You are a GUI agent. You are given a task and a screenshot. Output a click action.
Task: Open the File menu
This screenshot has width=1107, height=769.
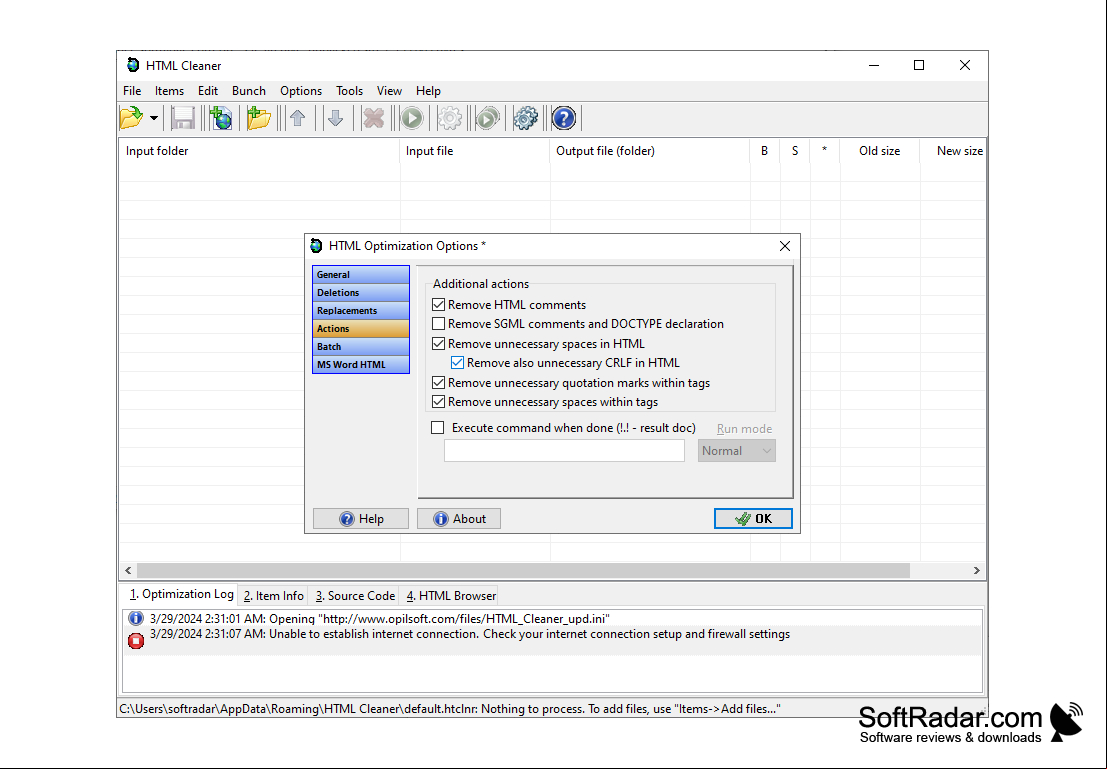132,91
